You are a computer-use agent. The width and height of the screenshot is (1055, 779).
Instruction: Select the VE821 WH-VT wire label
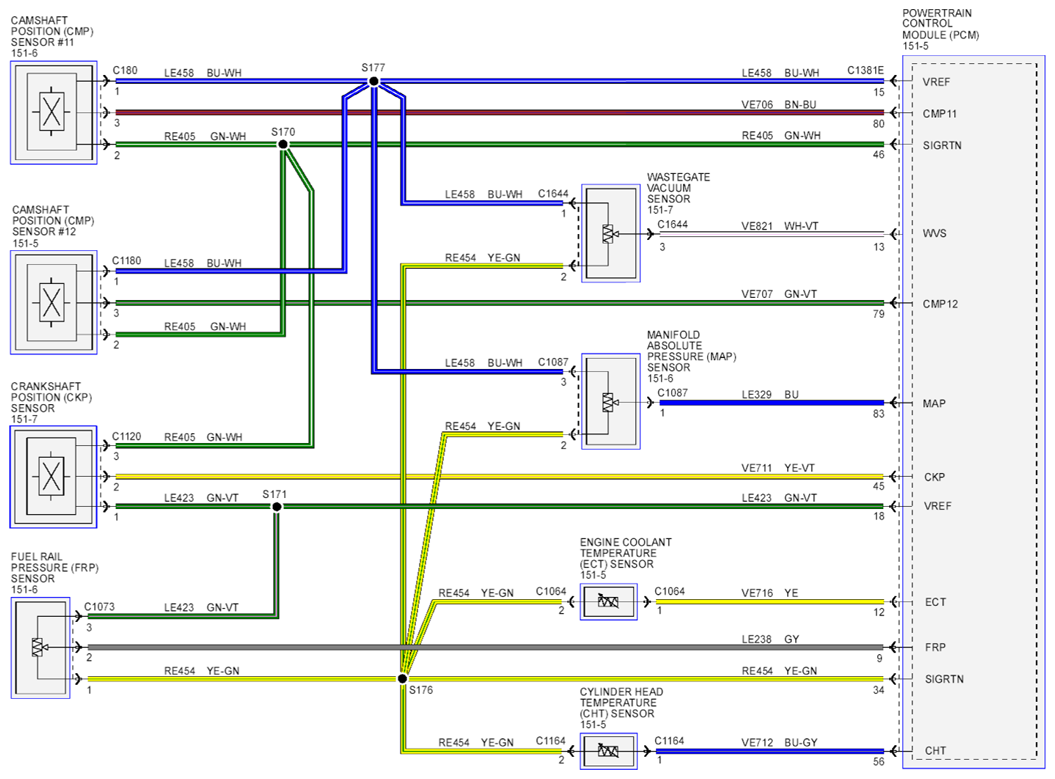pyautogui.click(x=780, y=226)
